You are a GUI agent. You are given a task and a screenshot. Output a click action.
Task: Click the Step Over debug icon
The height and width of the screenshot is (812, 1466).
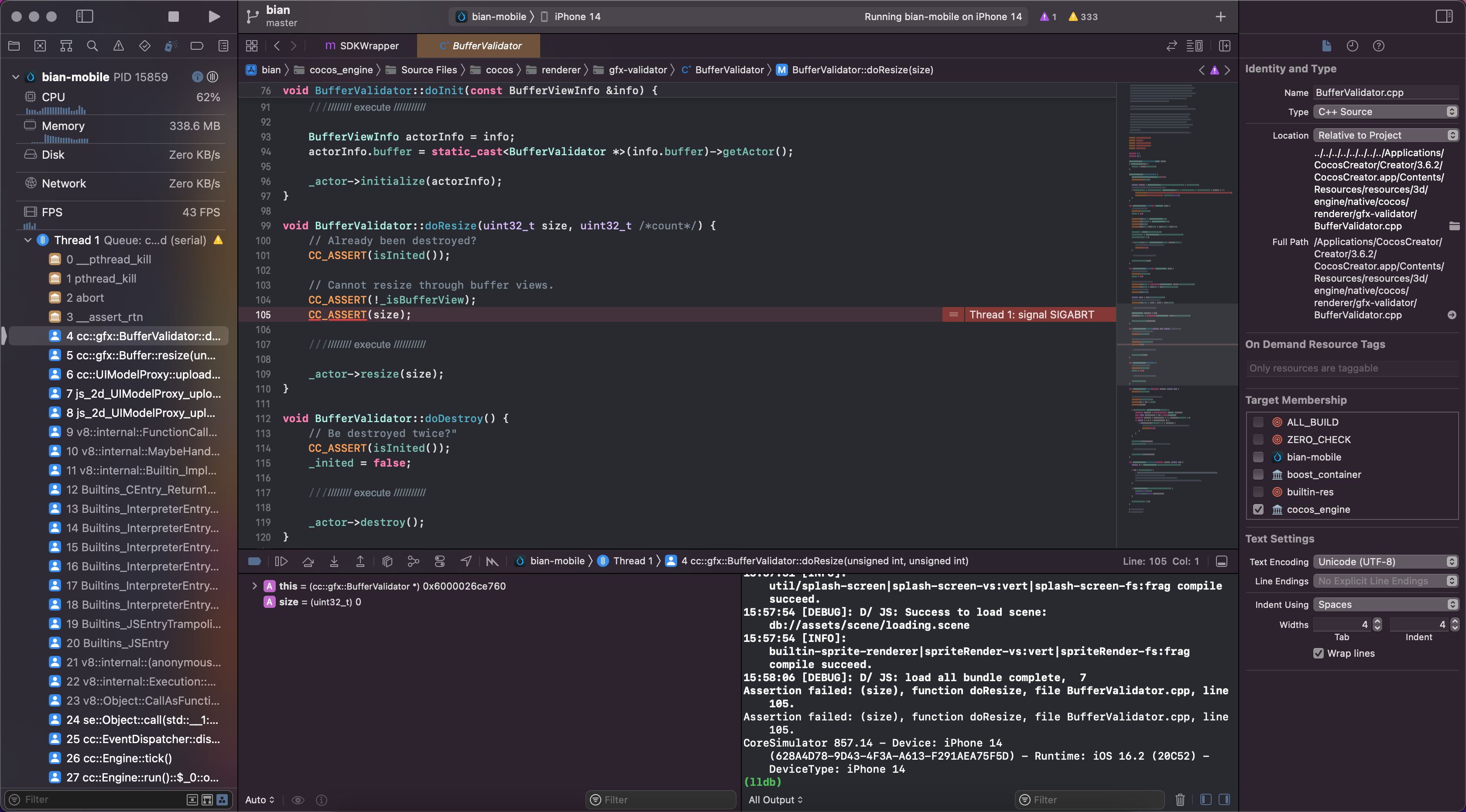coord(308,561)
